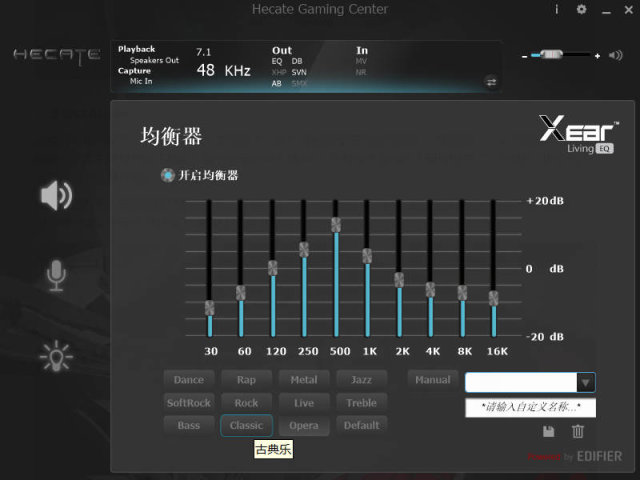Apply the Live EQ preset

(304, 403)
